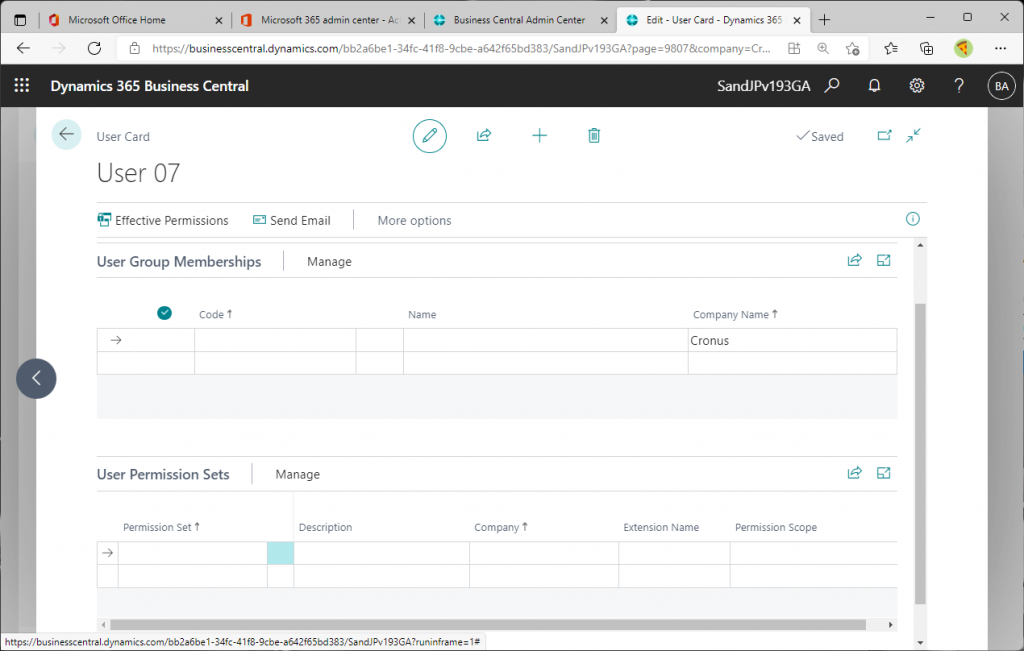Expand User Permission Sets to full view
Screen dimensions: 1024x651
(x=884, y=473)
